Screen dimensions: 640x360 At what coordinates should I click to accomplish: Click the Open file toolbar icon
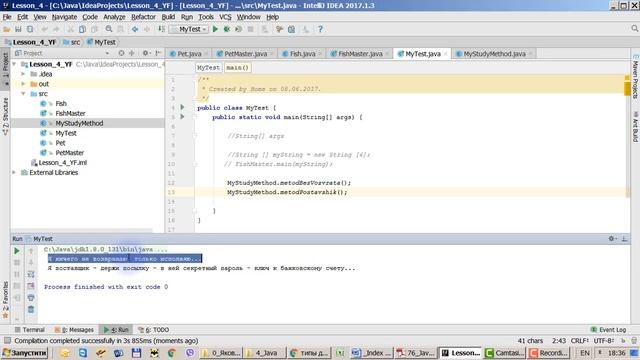[7, 29]
